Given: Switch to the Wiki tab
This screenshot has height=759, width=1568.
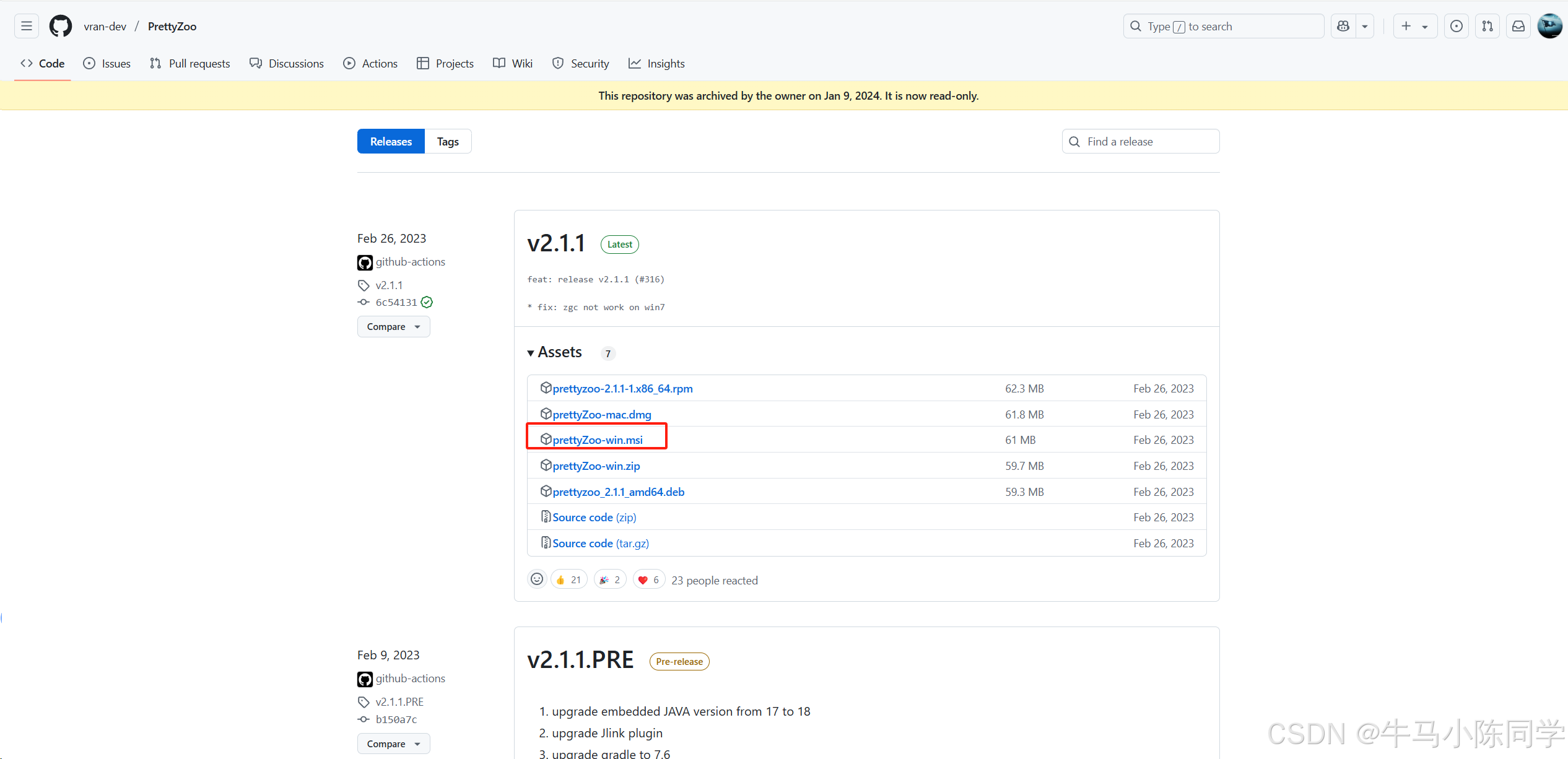Looking at the screenshot, I should click(x=513, y=63).
